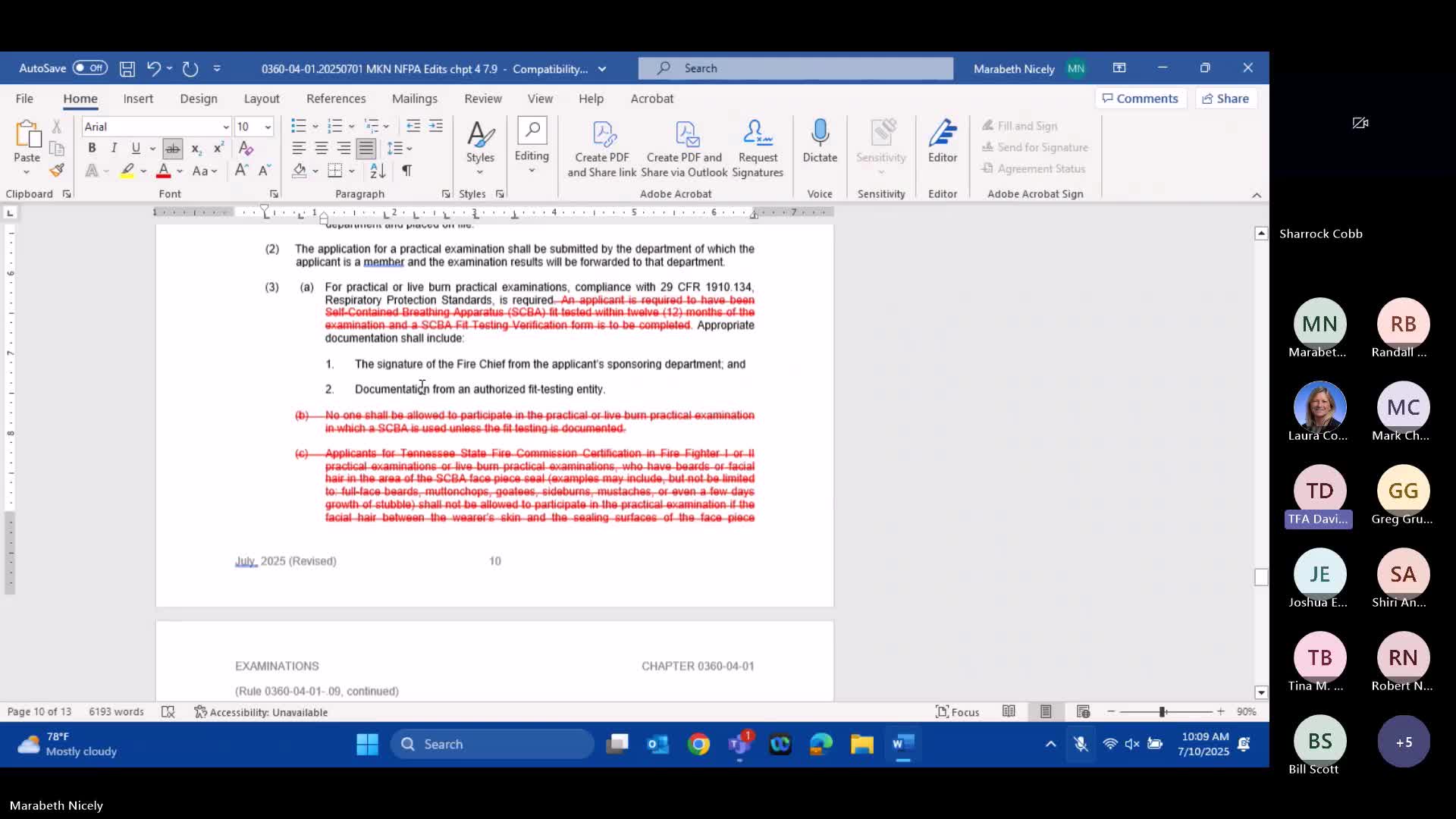Switch to Read Mode view in status bar
Image resolution: width=1456 pixels, height=819 pixels.
click(x=1009, y=712)
